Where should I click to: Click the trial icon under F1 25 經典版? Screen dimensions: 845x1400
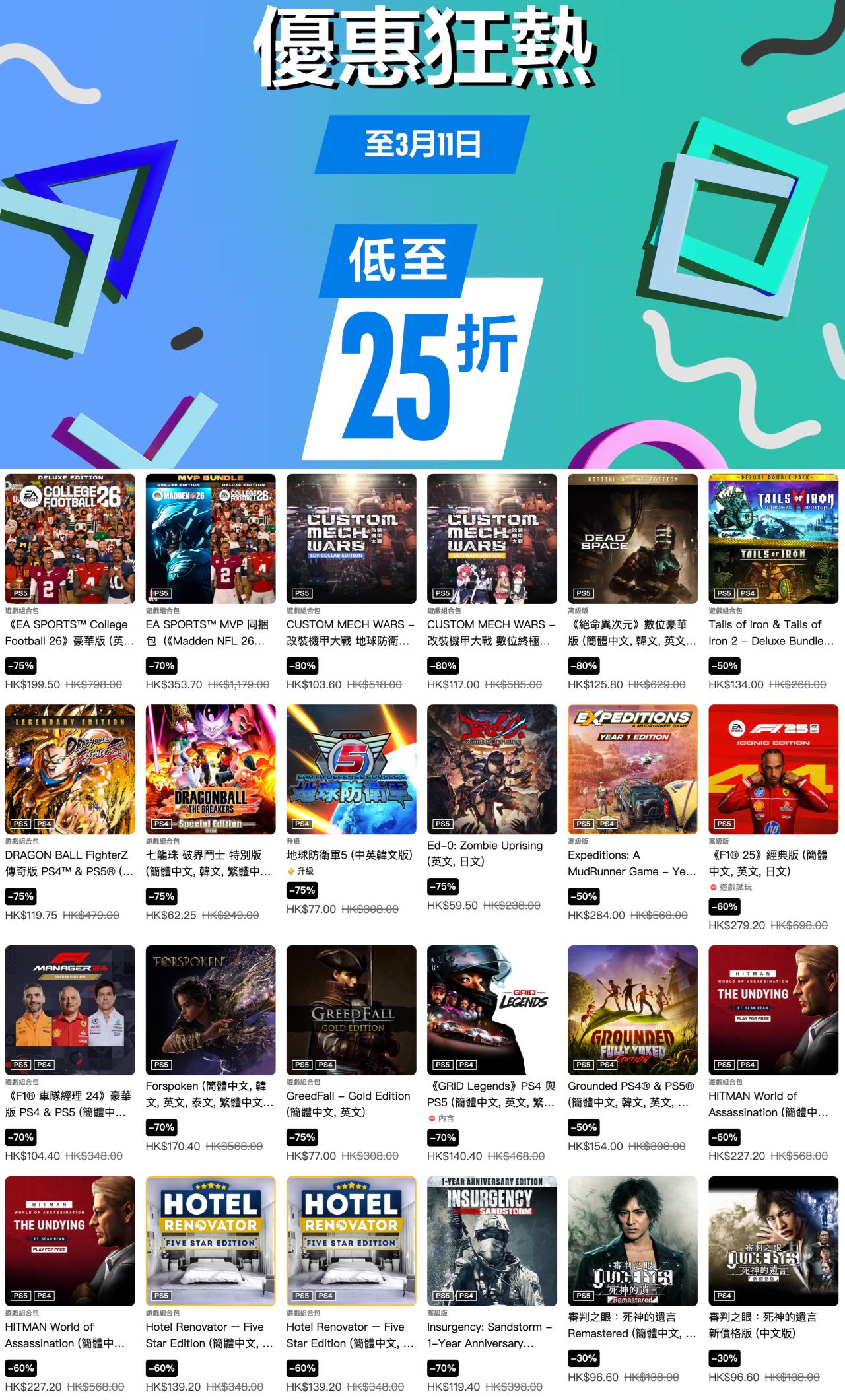point(713,888)
